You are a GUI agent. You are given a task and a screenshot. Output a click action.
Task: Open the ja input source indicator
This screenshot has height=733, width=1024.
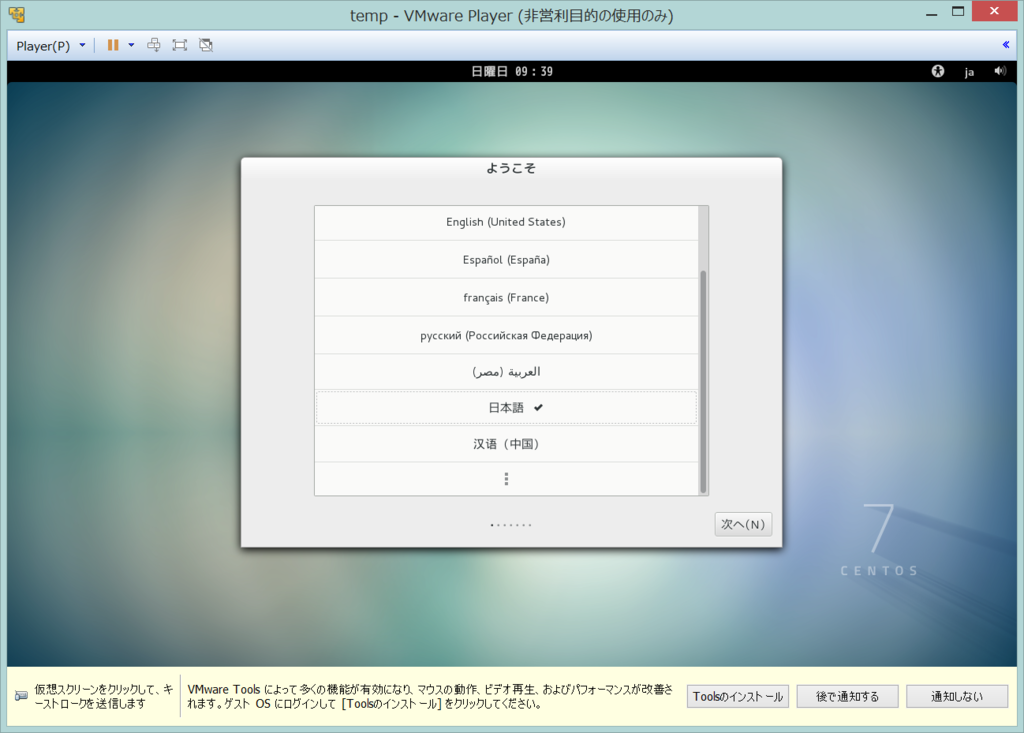pos(969,72)
